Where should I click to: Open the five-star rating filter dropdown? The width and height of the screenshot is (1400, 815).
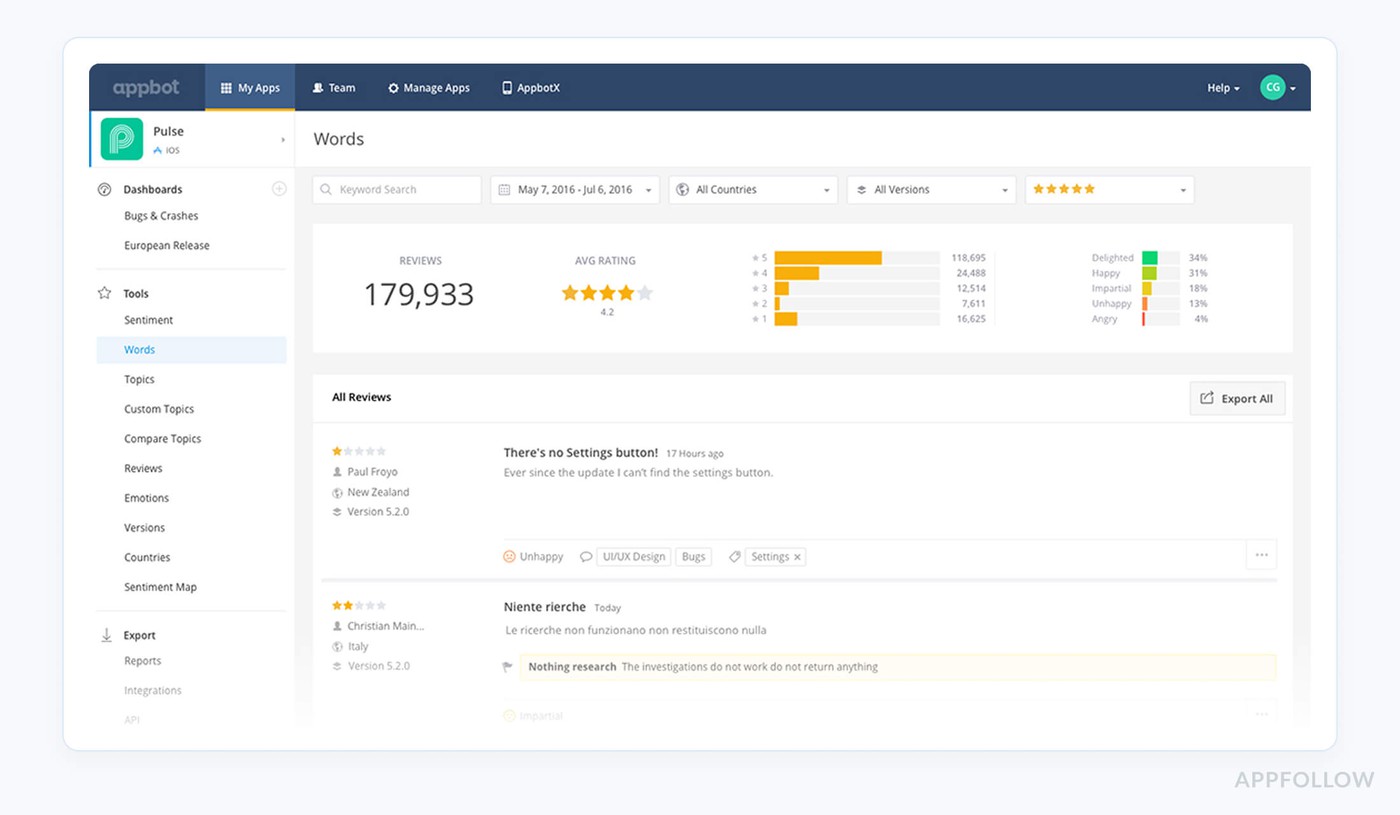pos(1108,189)
